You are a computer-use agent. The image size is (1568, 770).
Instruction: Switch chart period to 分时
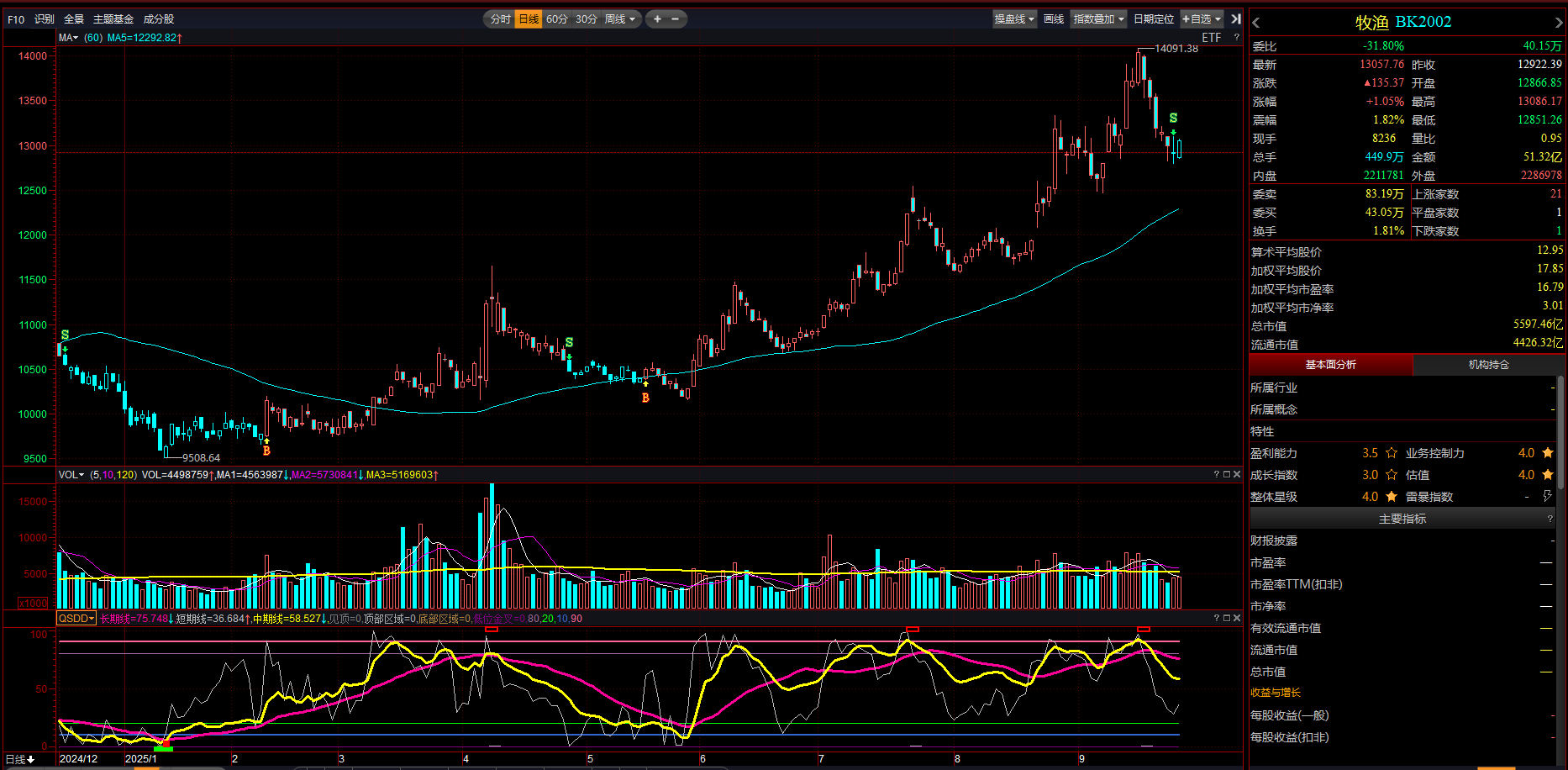pos(500,18)
